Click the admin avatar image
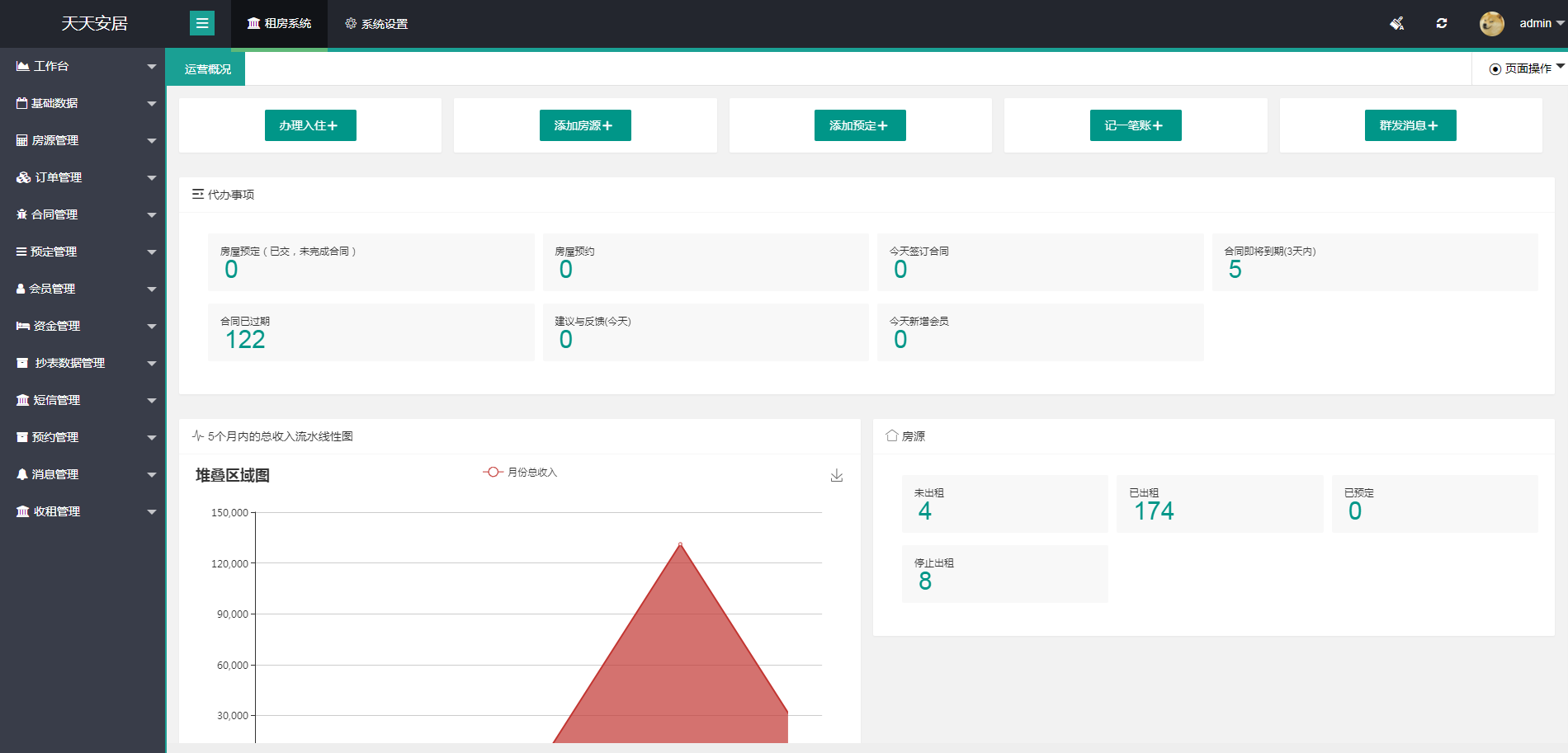 pos(1492,23)
